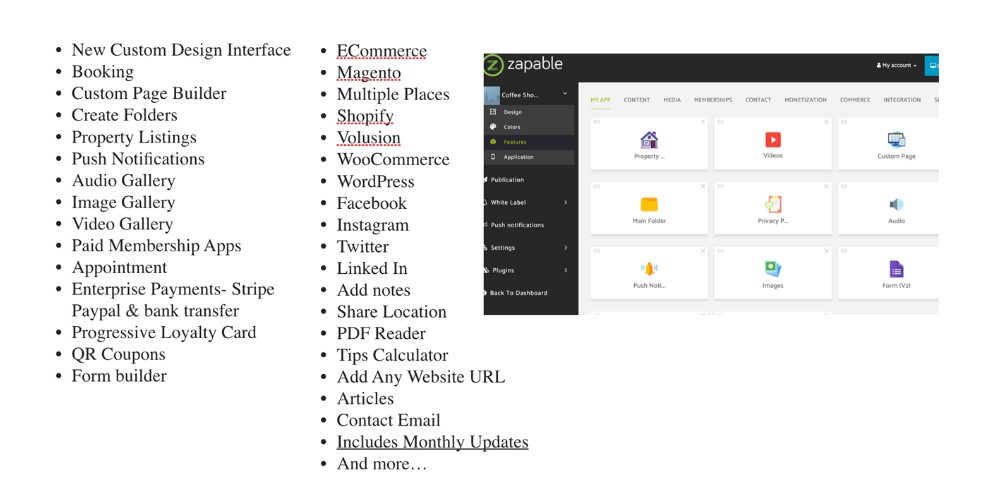
Task: Expand the Coffee Sho... app chevron
Action: click(x=565, y=94)
